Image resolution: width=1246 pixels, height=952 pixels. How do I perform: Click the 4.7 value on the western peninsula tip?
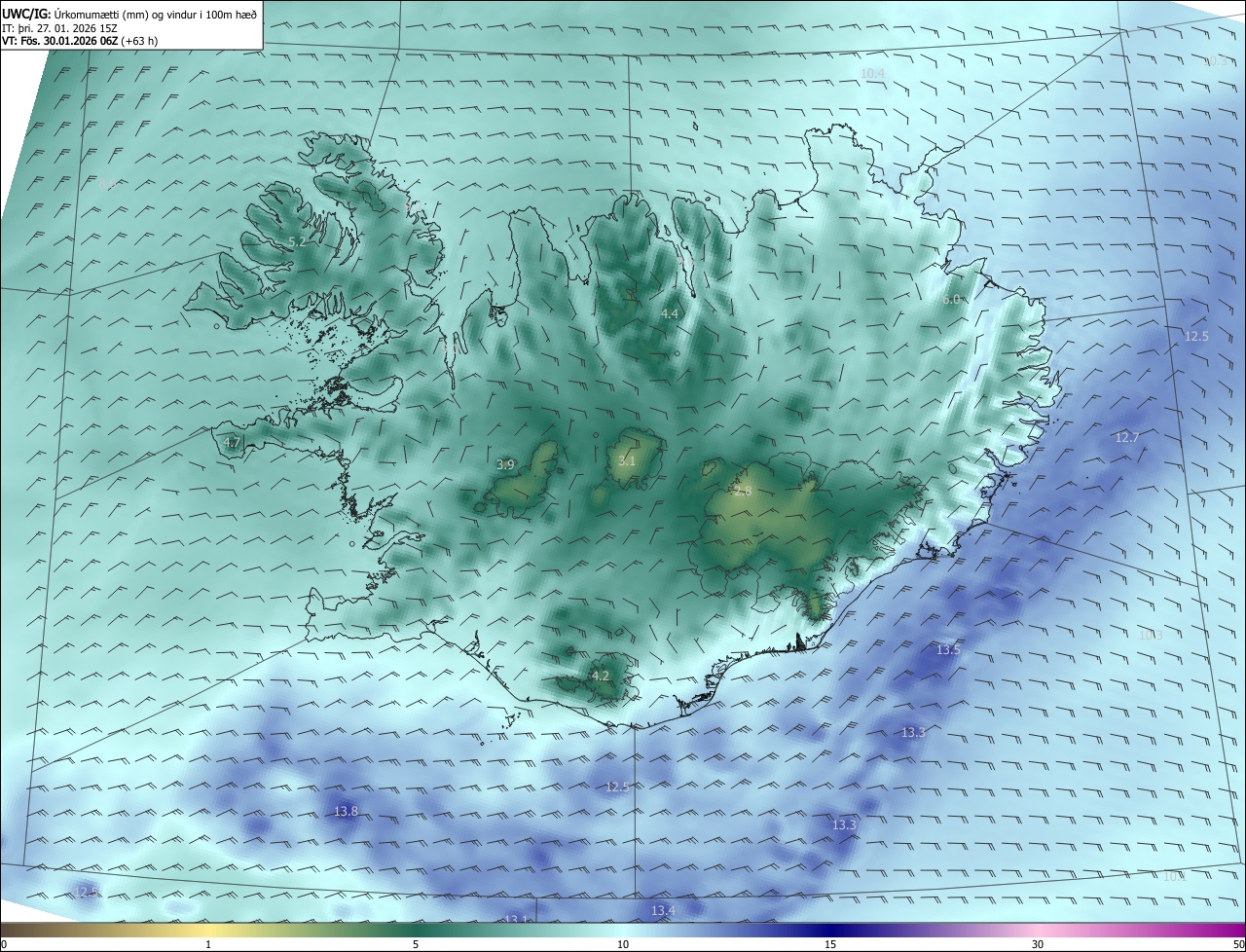[x=232, y=443]
